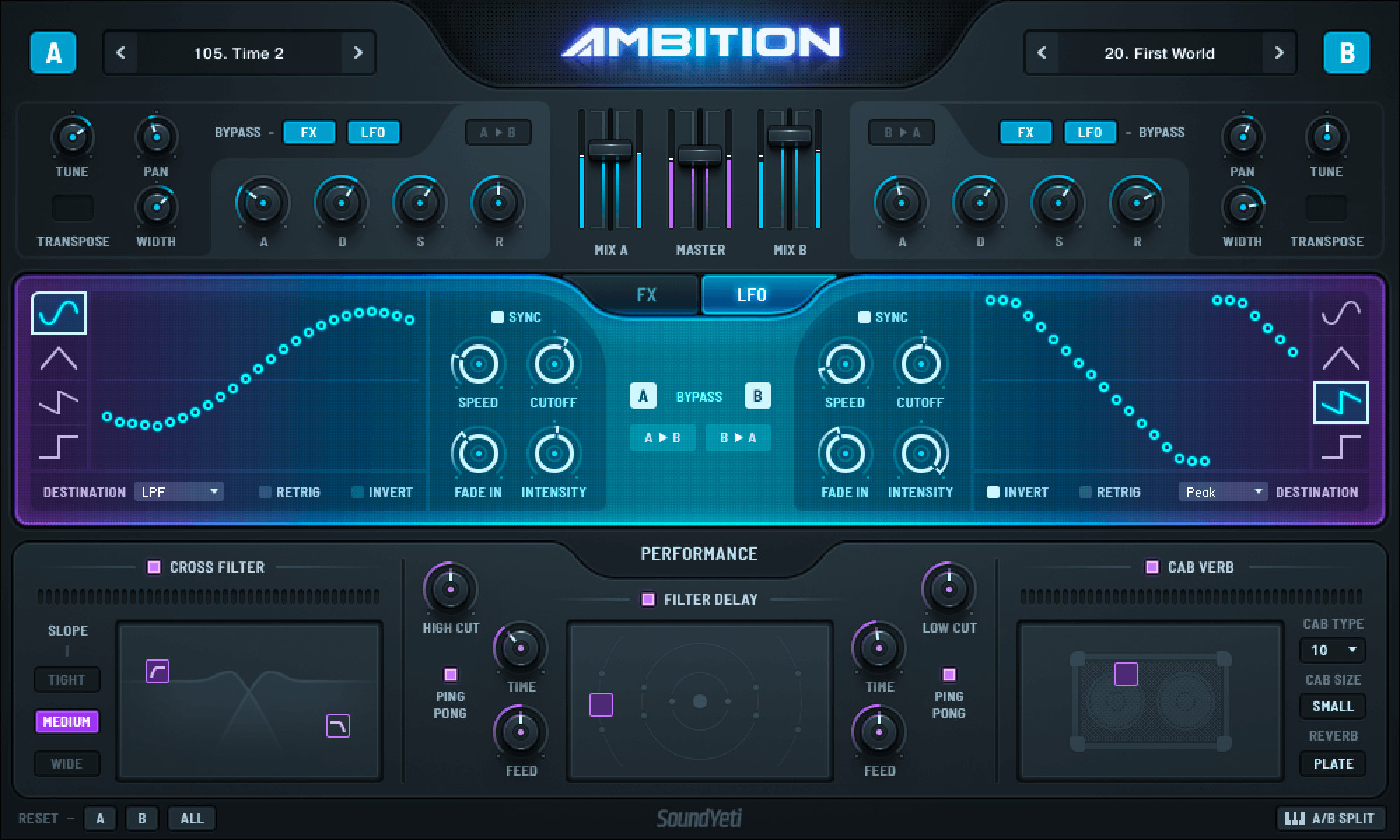Screen dimensions: 1400x840
Task: Advance to the next preset after 105. Time 2
Action: (359, 52)
